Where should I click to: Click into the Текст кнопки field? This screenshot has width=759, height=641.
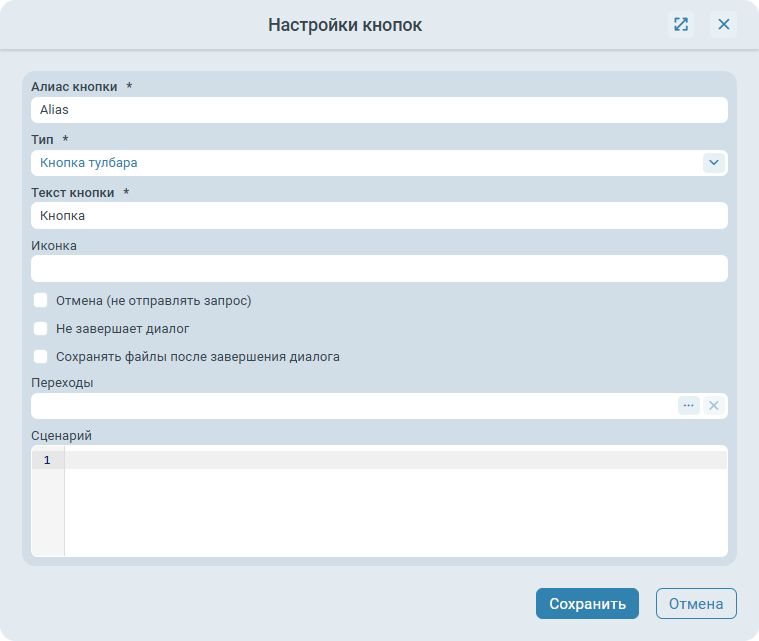point(378,215)
